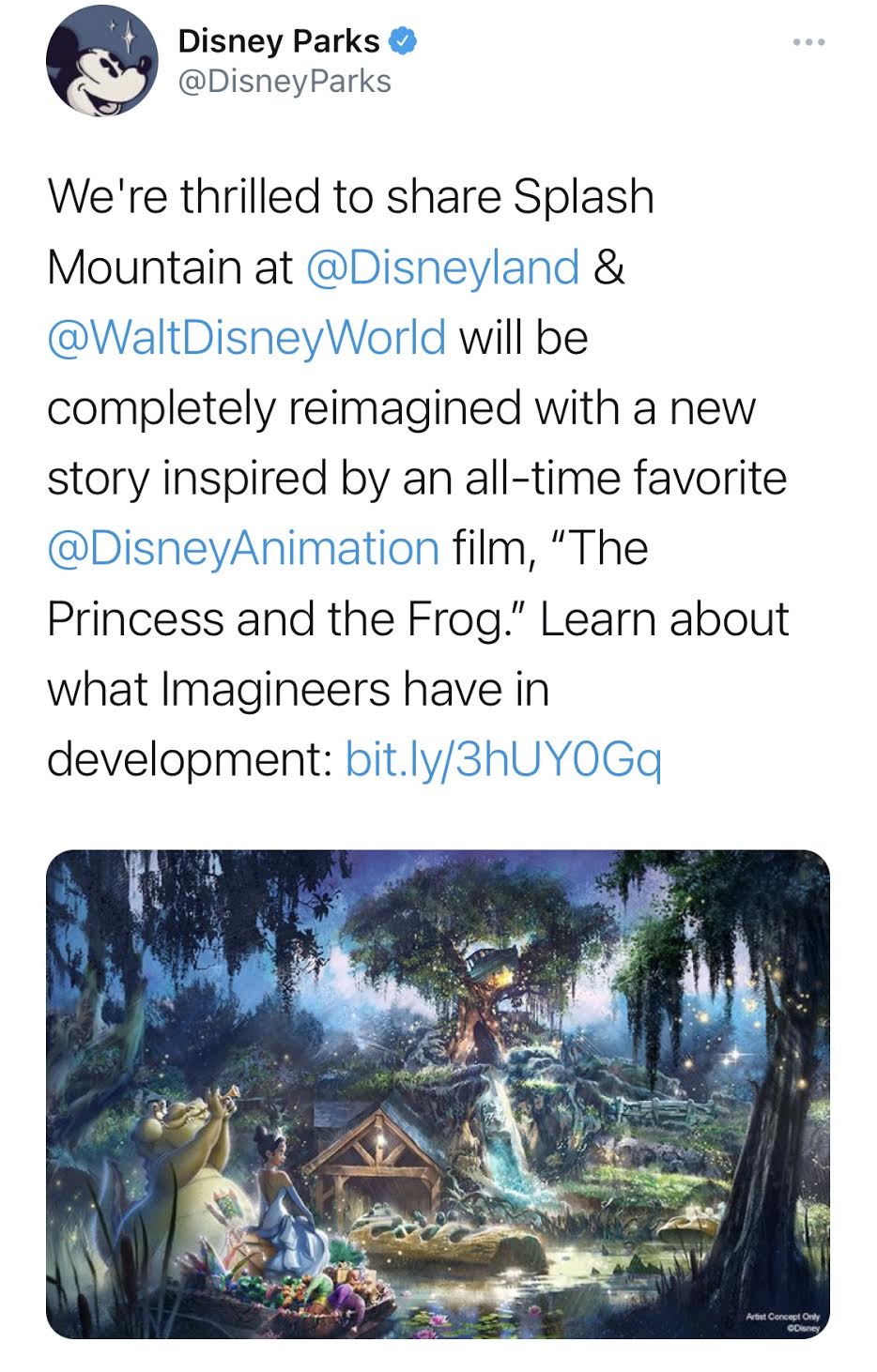This screenshot has height=1372, width=877.
Task: Open the Disney Parks display name
Action: 278,41
